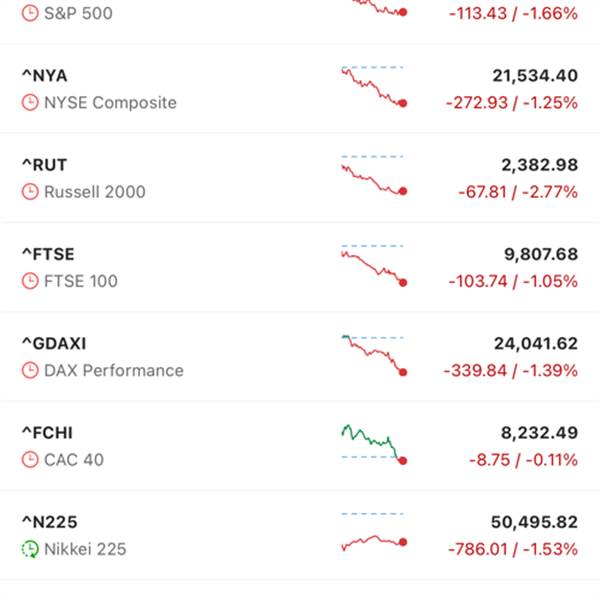Open the green CAC 40 sparkline chart
This screenshot has width=600, height=600.
[x=373, y=443]
